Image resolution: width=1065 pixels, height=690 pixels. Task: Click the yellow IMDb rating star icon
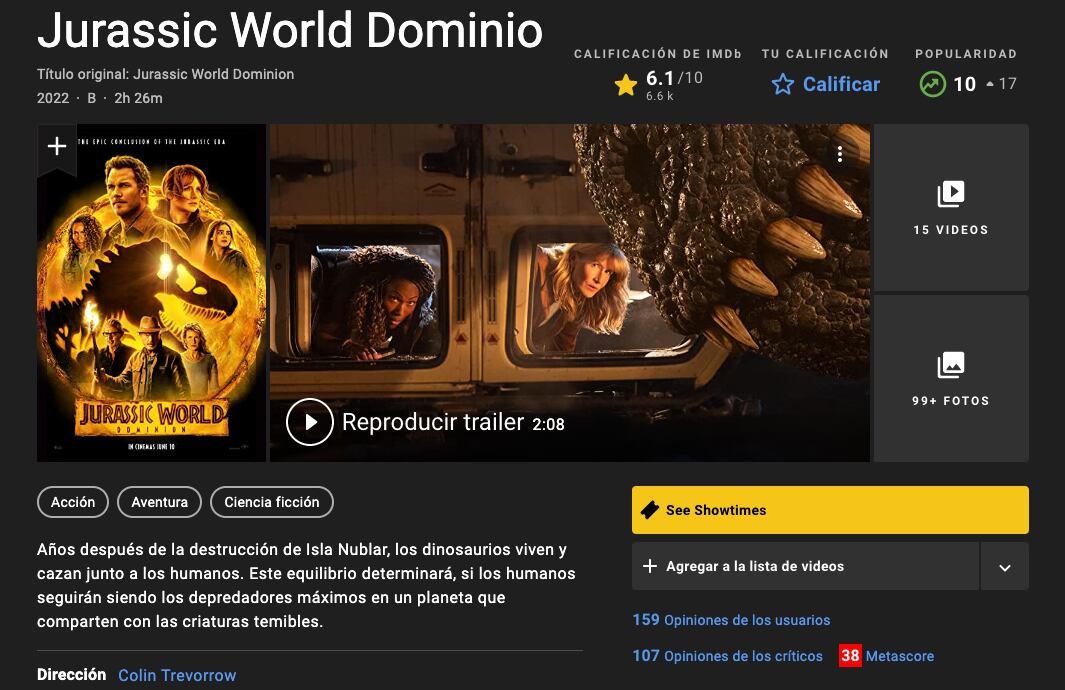click(x=626, y=84)
